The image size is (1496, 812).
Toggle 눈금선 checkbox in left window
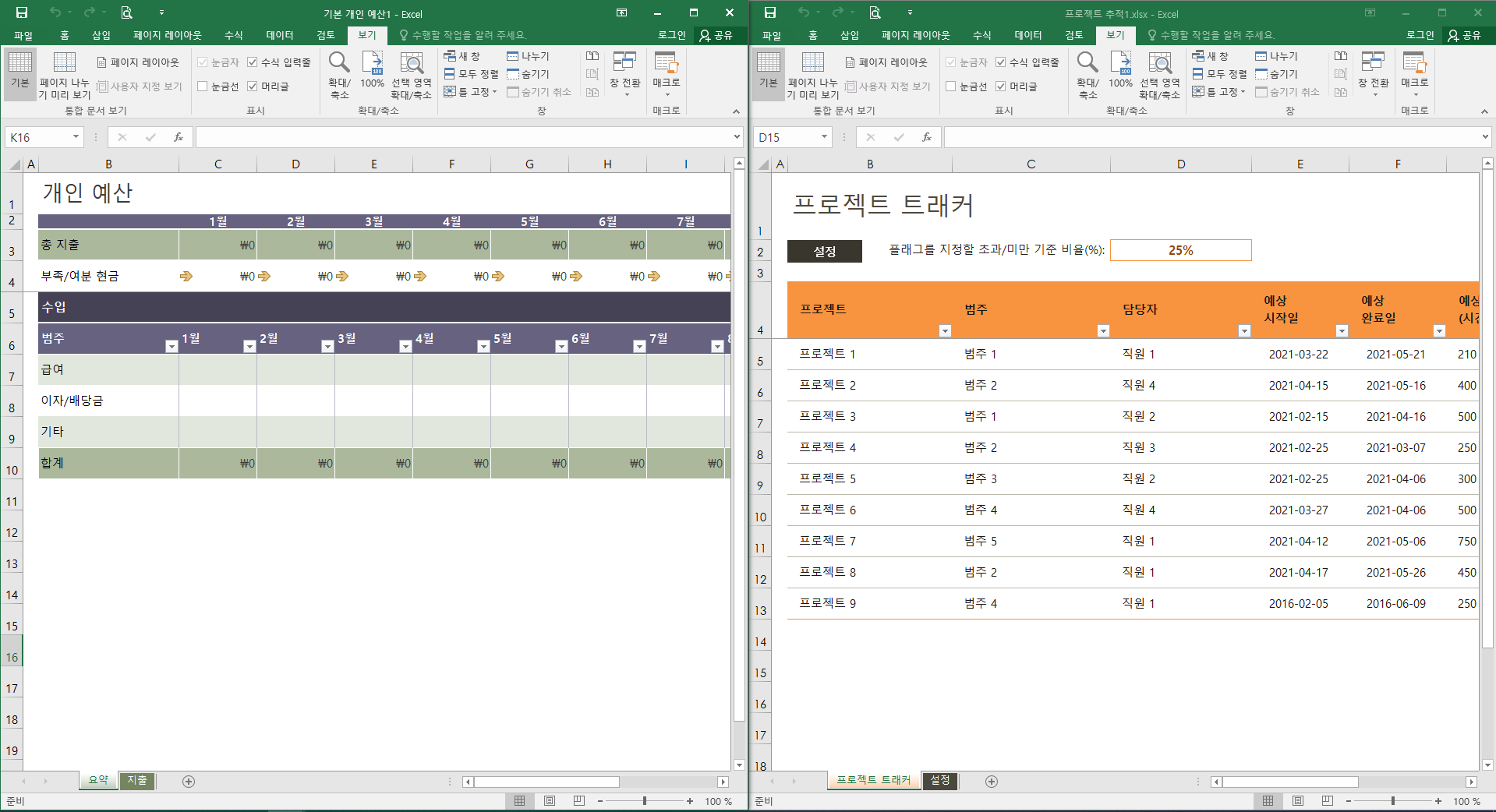[203, 86]
